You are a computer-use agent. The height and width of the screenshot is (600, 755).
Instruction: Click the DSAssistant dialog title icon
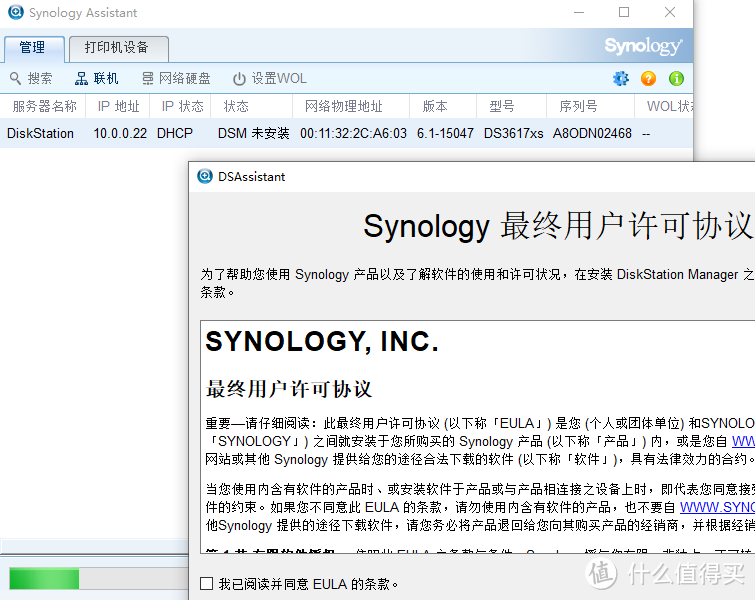click(x=205, y=176)
